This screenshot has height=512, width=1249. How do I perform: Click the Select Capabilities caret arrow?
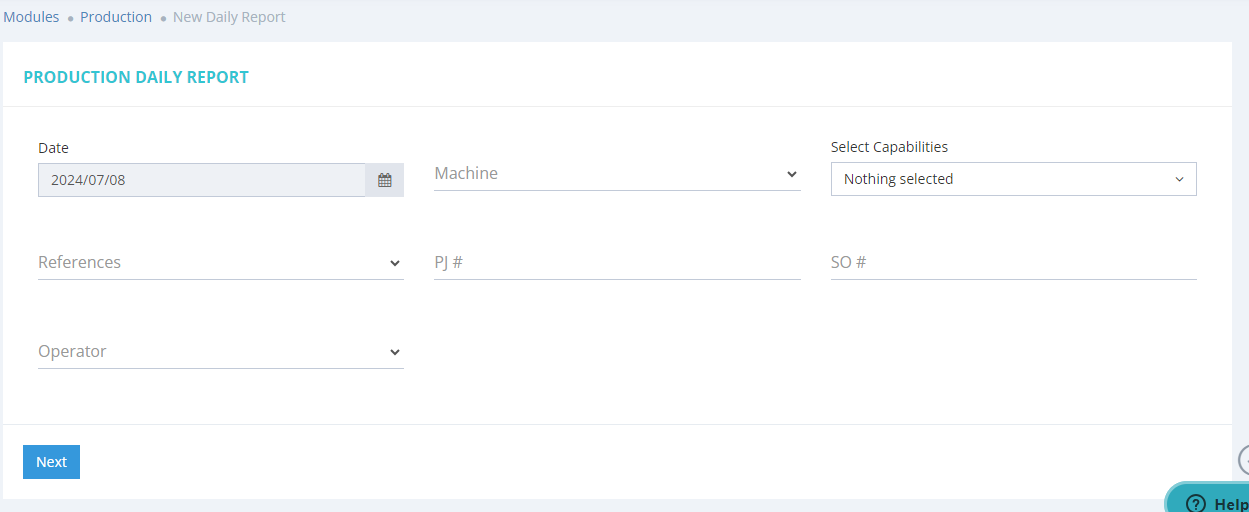click(1179, 180)
